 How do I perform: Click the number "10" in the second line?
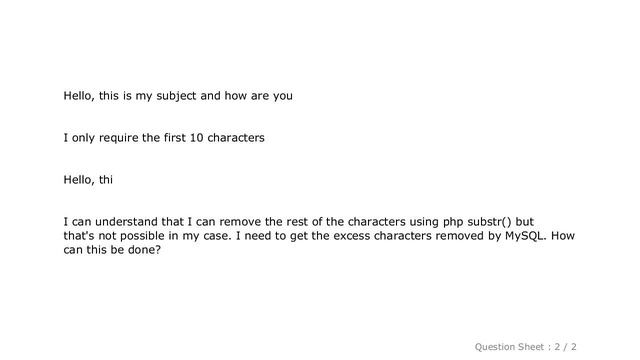(196, 138)
